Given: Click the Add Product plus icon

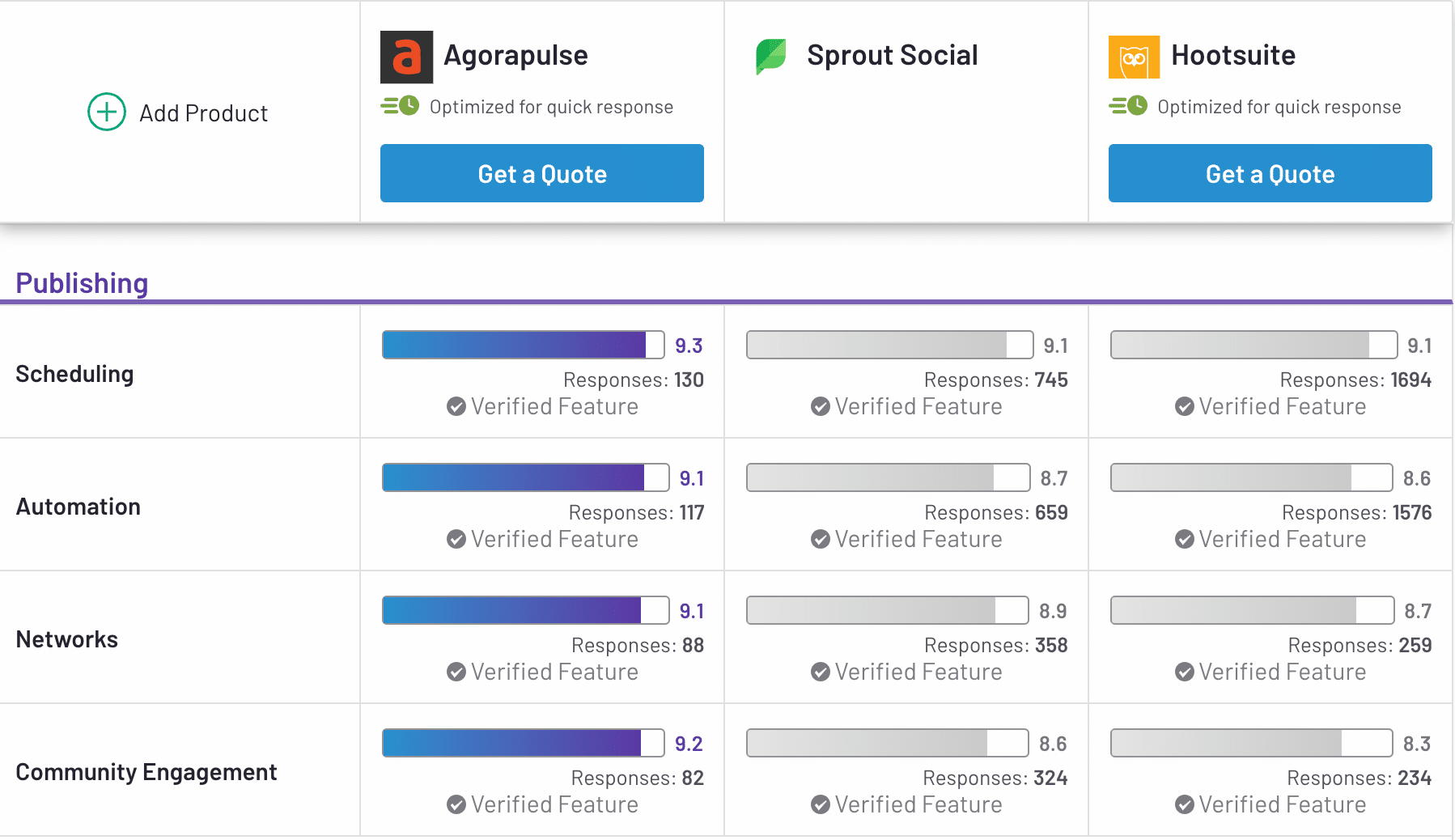Looking at the screenshot, I should [x=107, y=112].
